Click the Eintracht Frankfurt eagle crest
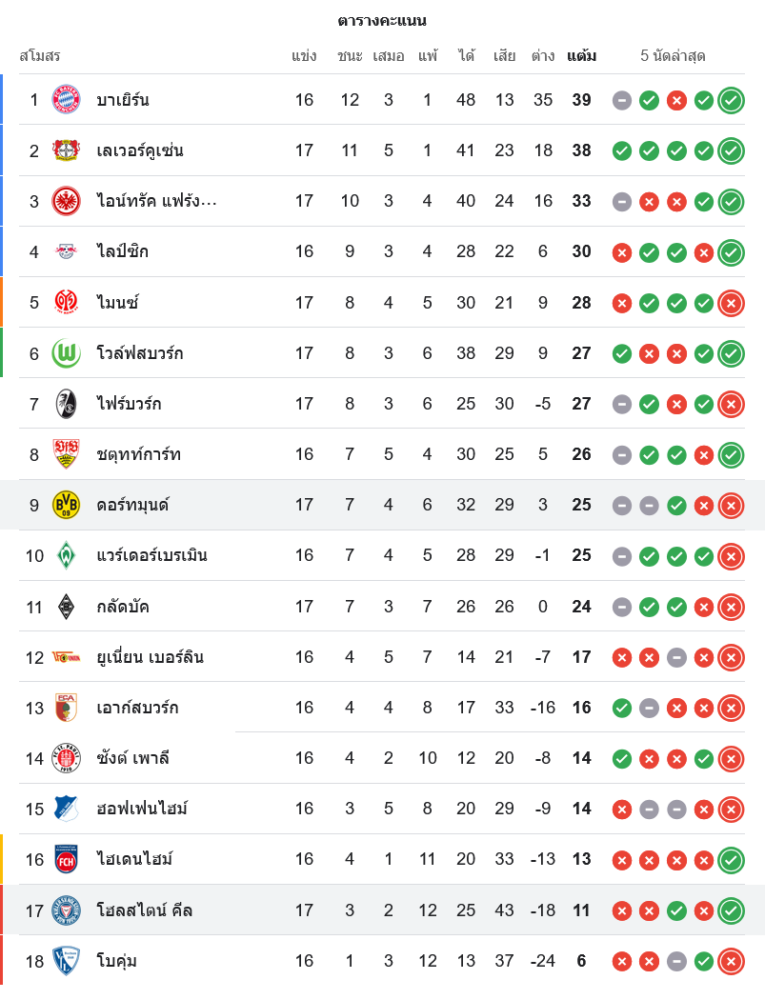The width and height of the screenshot is (765, 1000). pos(66,201)
